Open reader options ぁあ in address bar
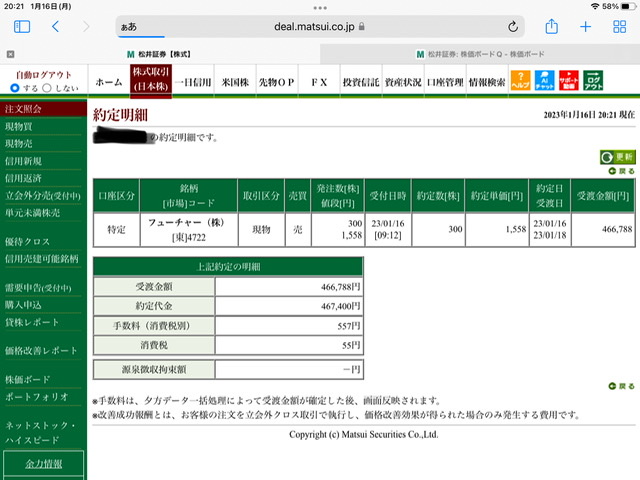This screenshot has height=480, width=640. point(129,27)
